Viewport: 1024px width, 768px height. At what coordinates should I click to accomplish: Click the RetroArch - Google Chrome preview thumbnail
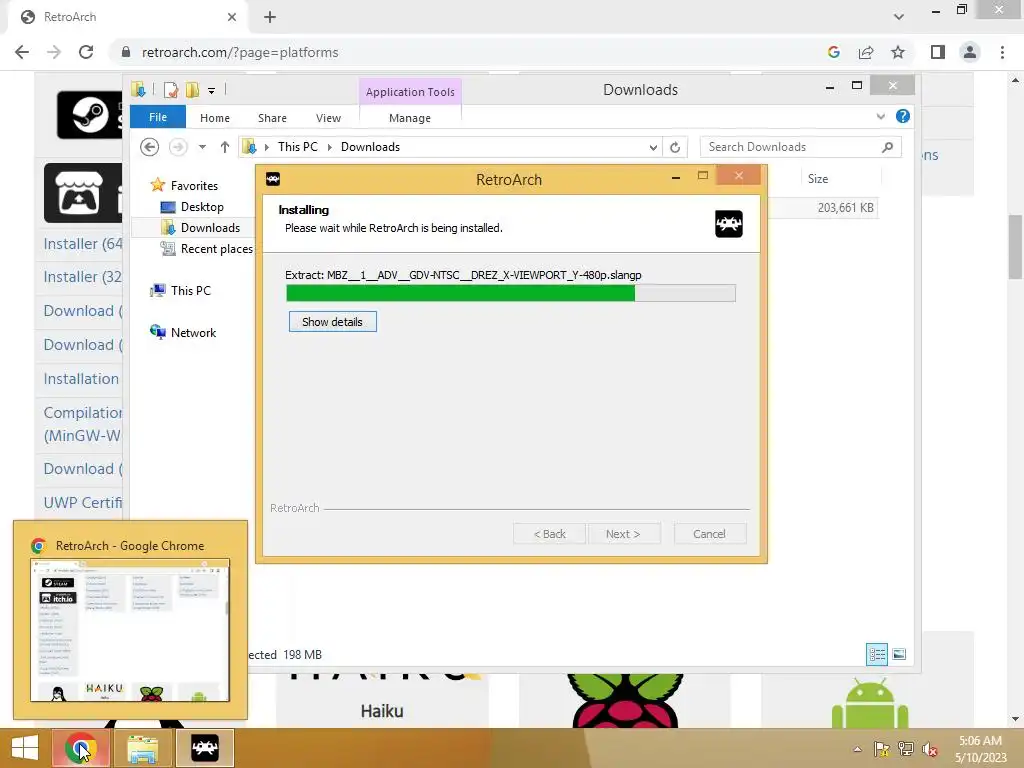pyautogui.click(x=130, y=630)
